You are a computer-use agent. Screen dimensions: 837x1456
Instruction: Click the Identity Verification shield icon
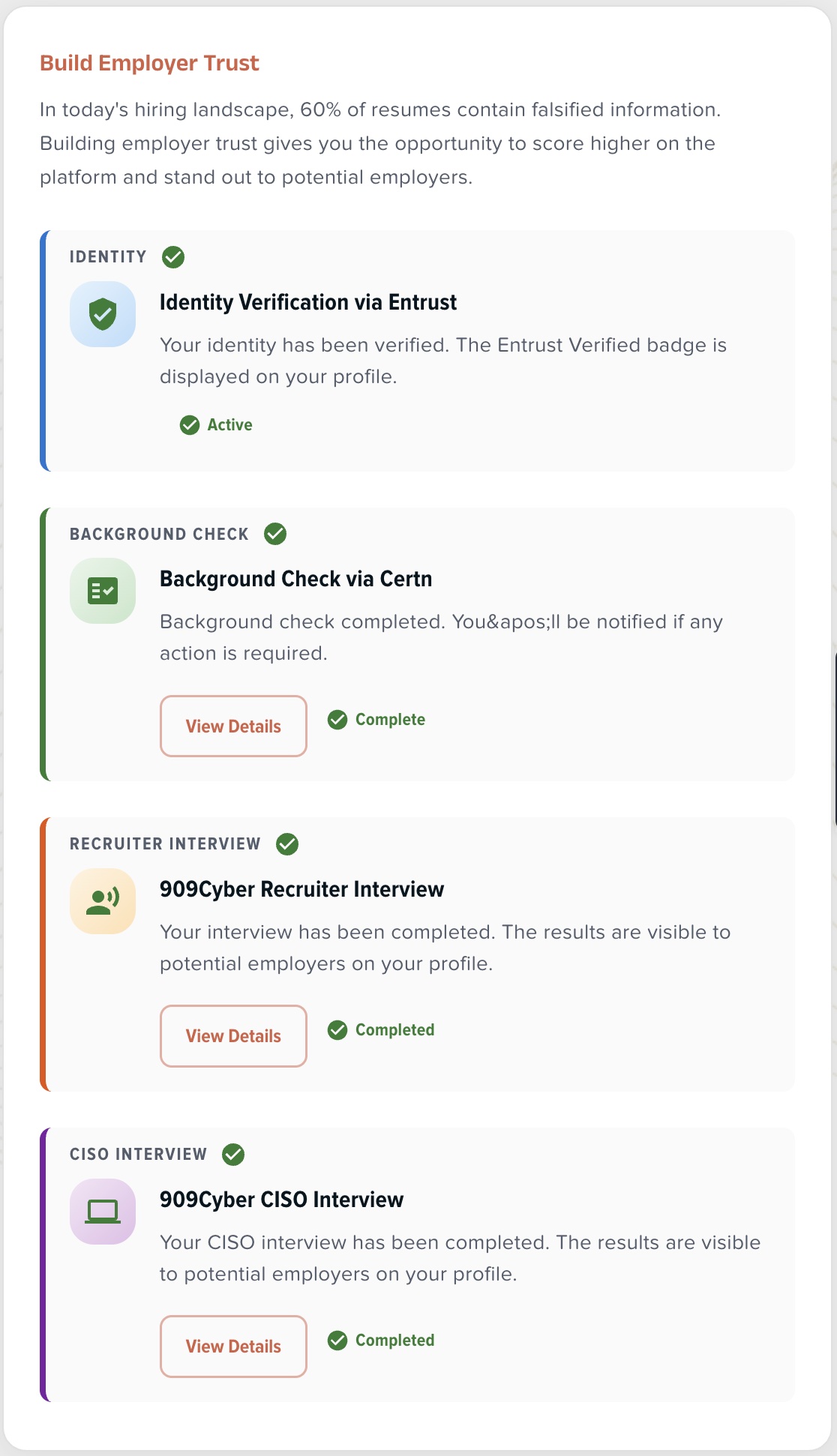[103, 314]
